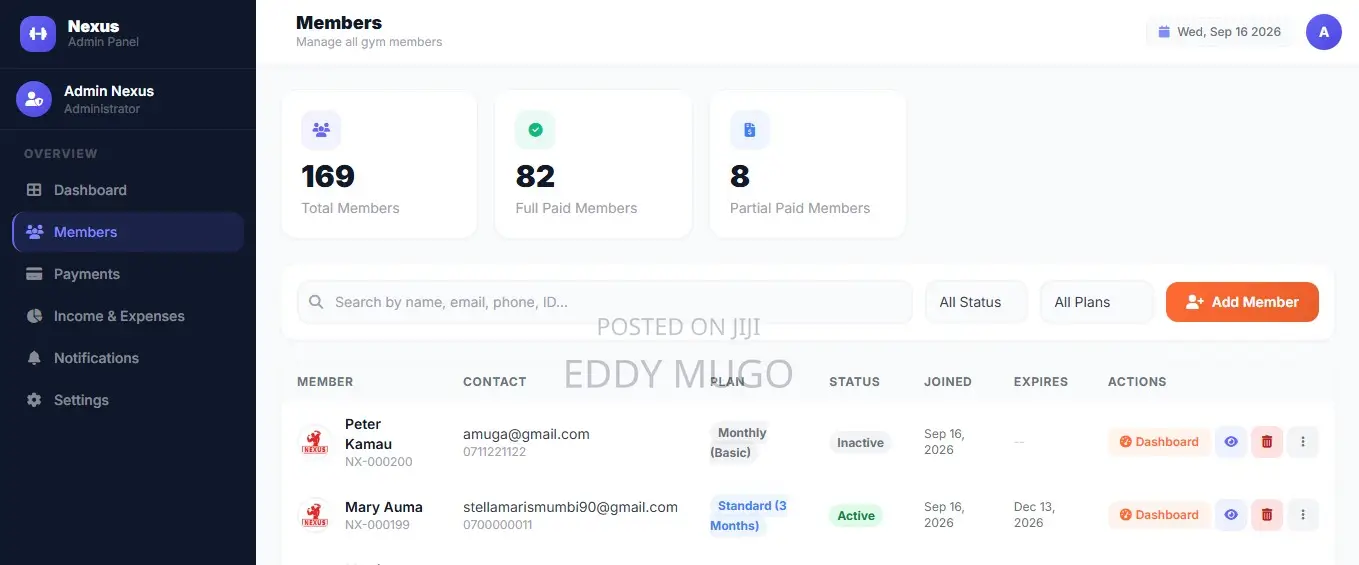Click the CONTACT column header
Screen dimensions: 1359x565
click(495, 382)
